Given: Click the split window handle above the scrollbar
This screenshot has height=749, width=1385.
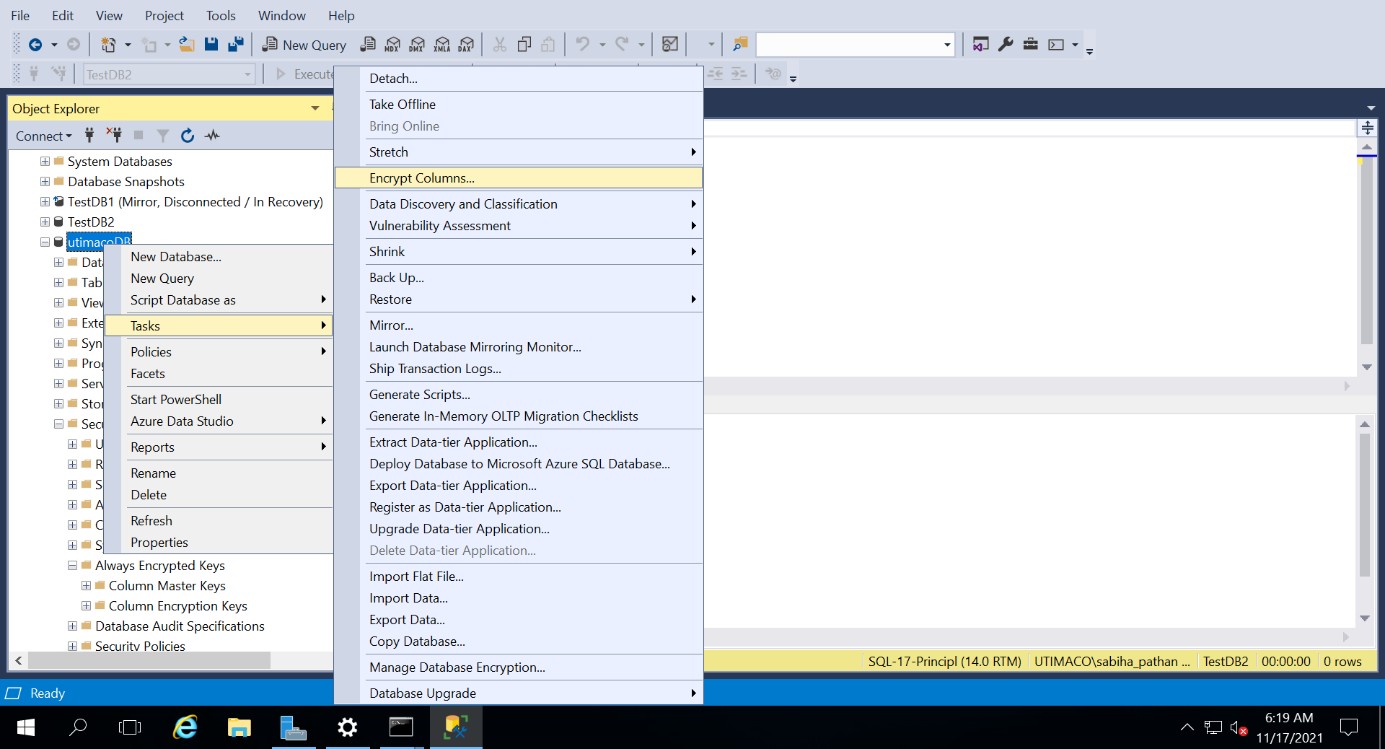Looking at the screenshot, I should pos(1367,128).
